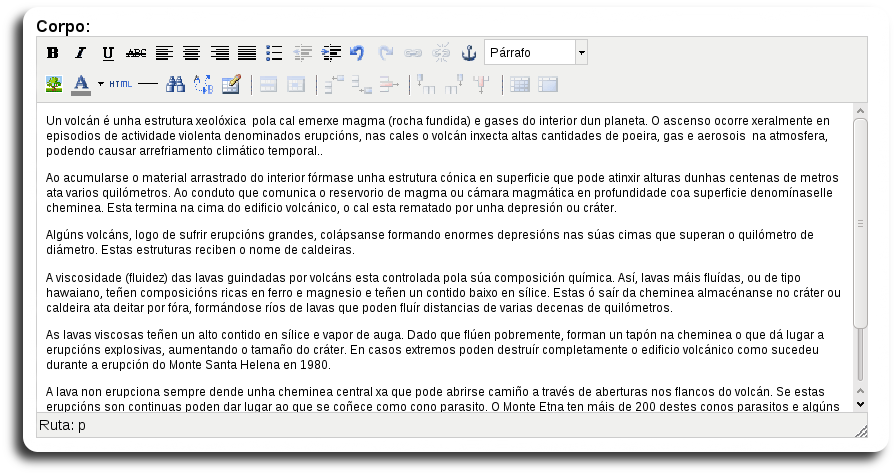Viewport: 896px width, 475px height.
Task: Click the vertical scrollbar thumb
Action: pos(860,223)
